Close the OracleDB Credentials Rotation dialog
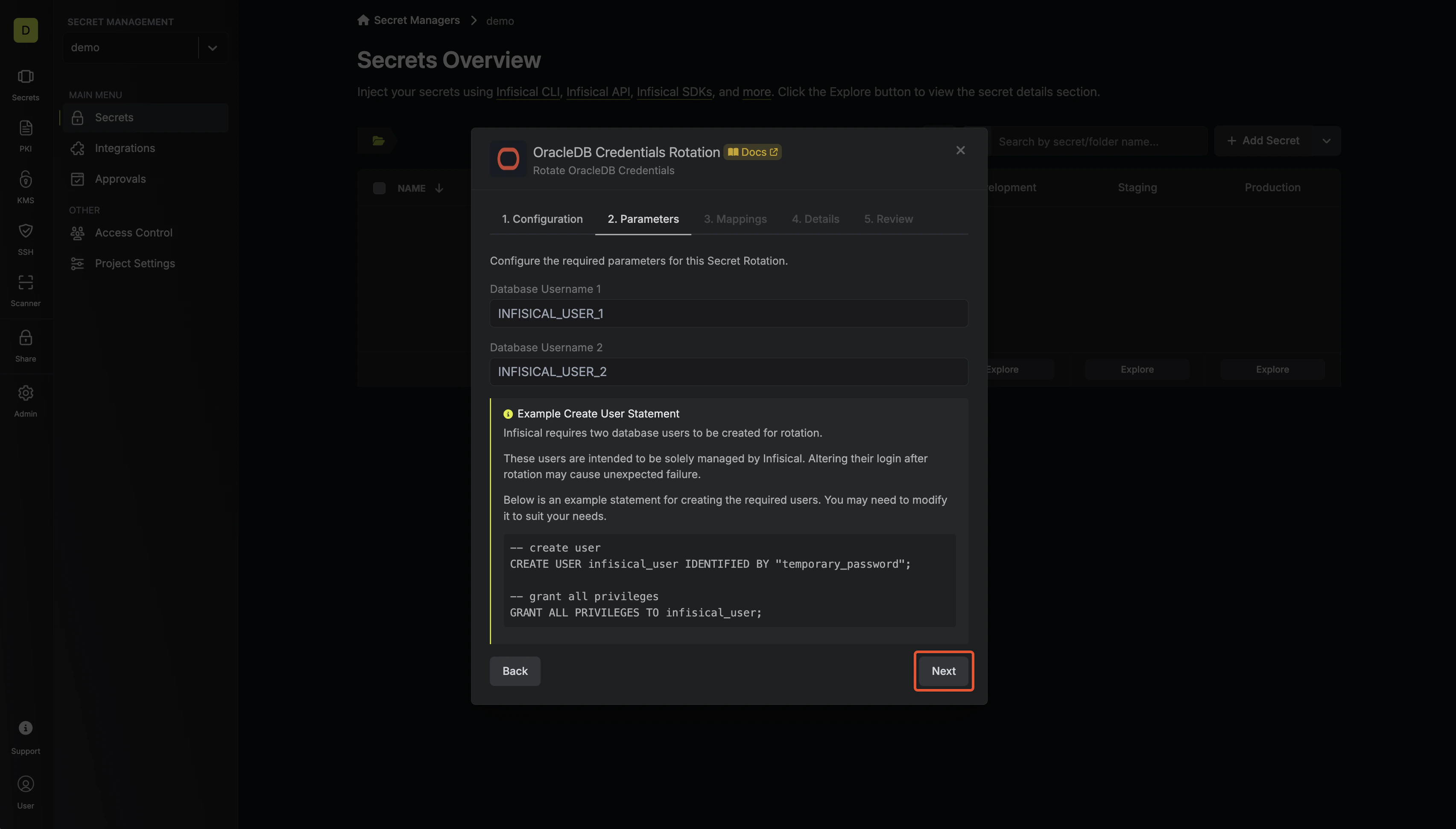The height and width of the screenshot is (829, 1456). [961, 150]
